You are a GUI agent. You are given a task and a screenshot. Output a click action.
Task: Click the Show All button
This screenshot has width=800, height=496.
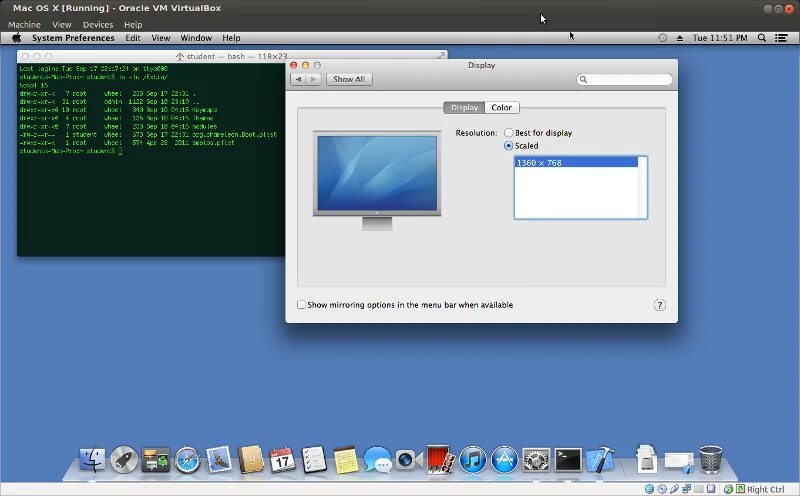pyautogui.click(x=349, y=79)
